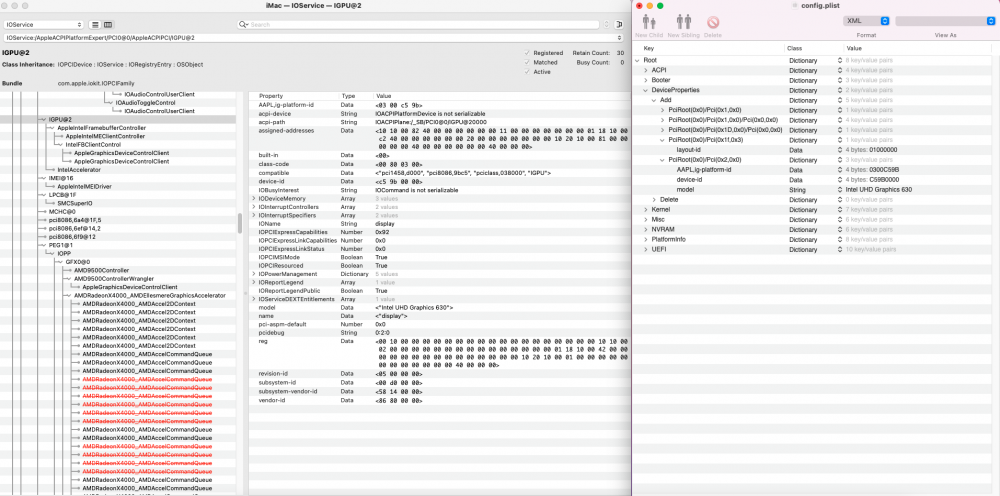Collapse the DeviceProperties dictionary

pyautogui.click(x=646, y=91)
